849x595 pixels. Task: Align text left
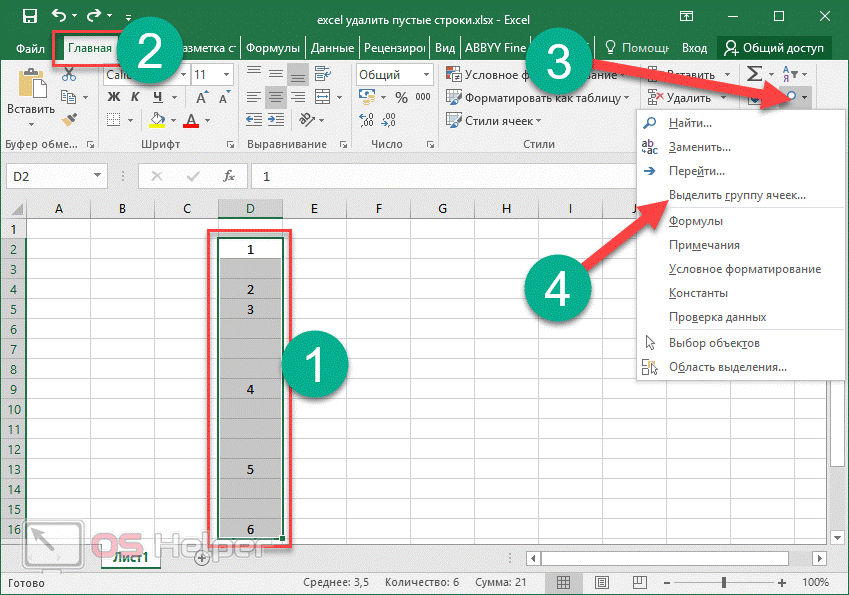click(253, 97)
